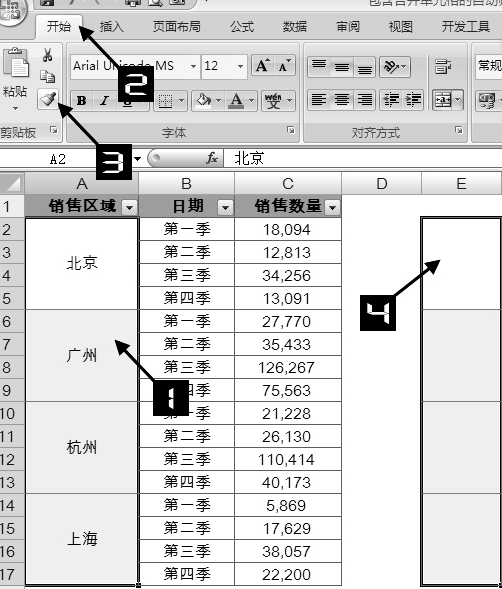Open the Name Box dropdown arrow
The width and height of the screenshot is (502, 589).
coord(138,159)
